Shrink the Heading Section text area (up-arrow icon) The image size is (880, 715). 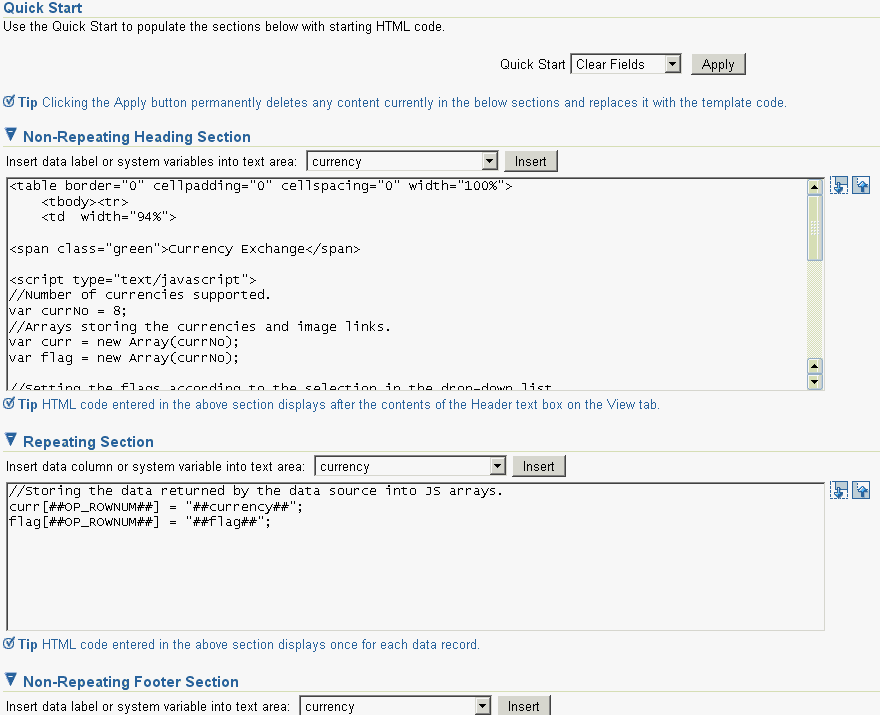[x=861, y=185]
